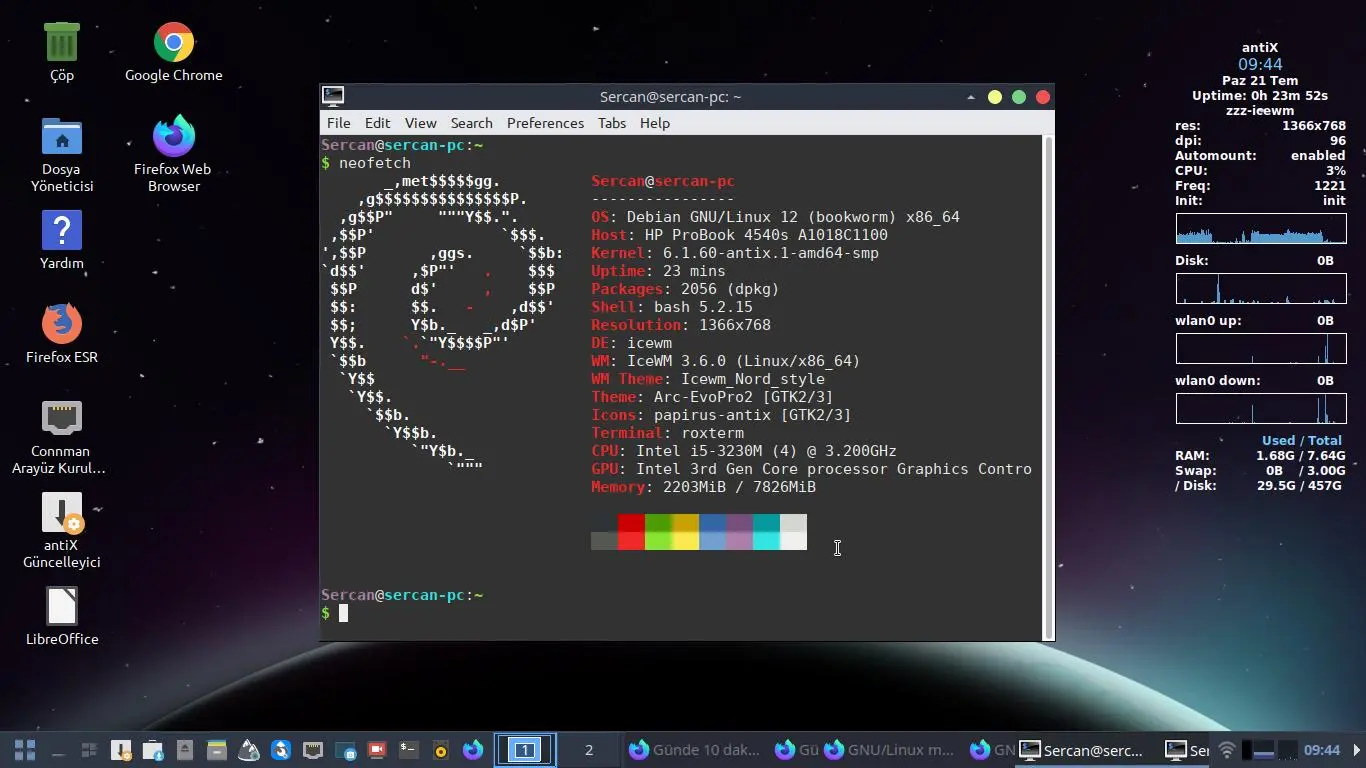
Task: Click the wifi icon in system tray
Action: point(1226,750)
